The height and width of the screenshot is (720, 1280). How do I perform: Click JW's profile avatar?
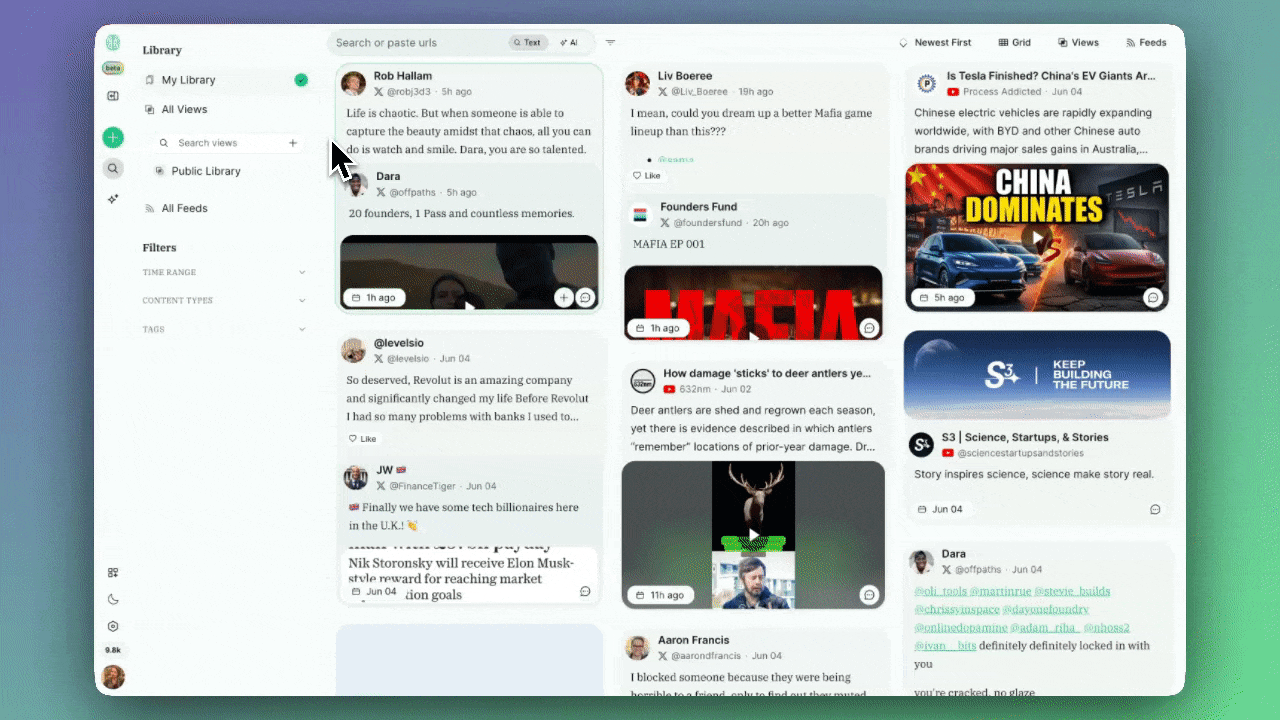coord(356,477)
